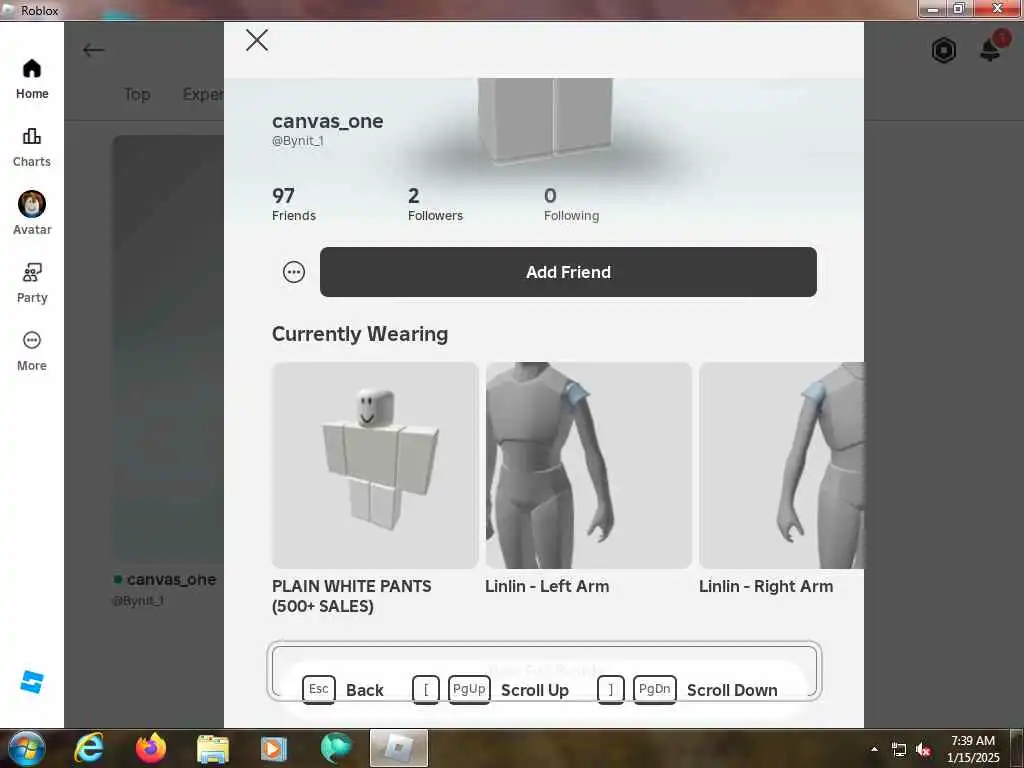Viewport: 1024px width, 768px height.
Task: Open the Avatar page in the sidebar
Action: click(x=32, y=214)
